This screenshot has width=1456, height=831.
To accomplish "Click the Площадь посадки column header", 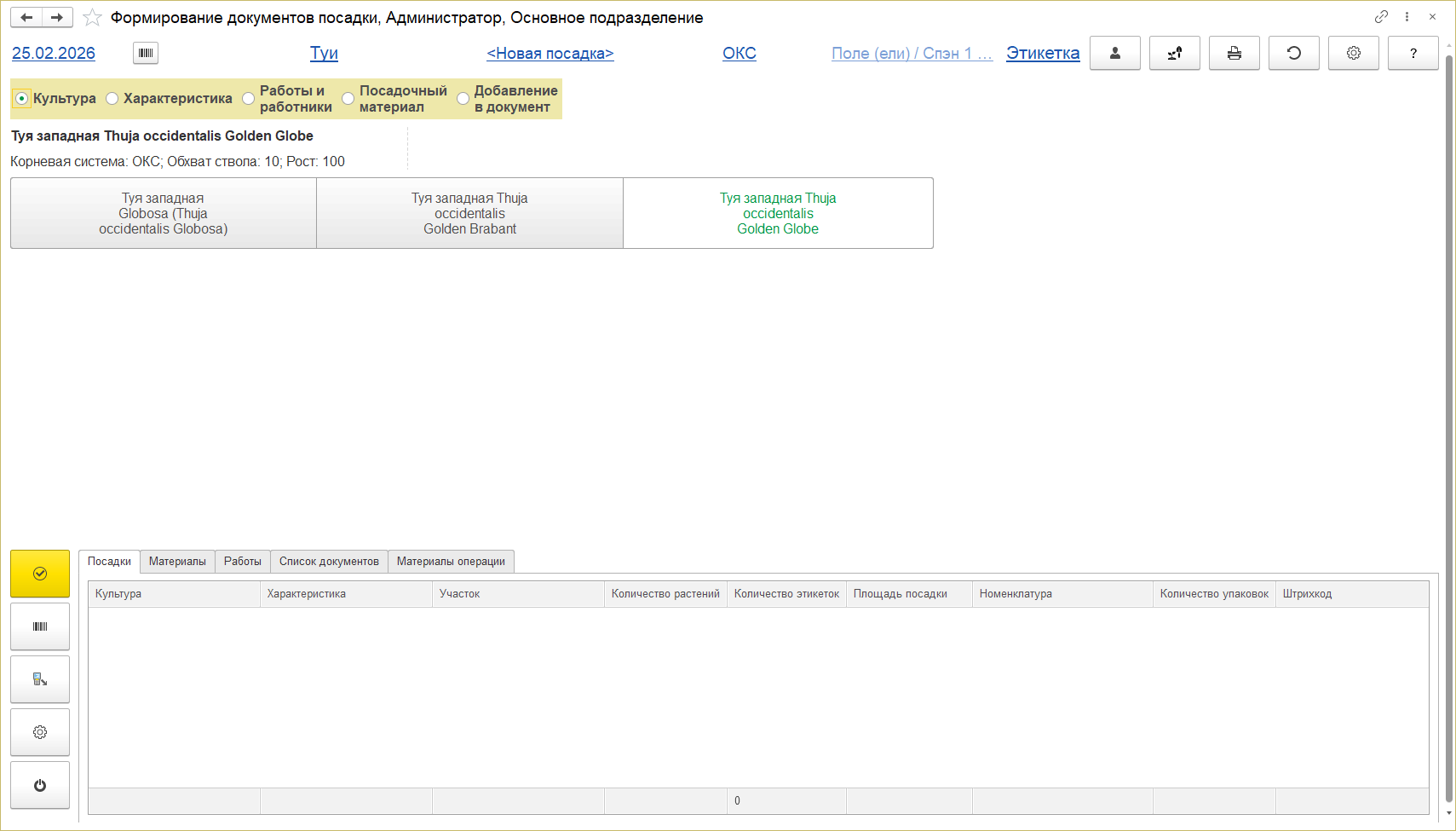I will pos(909,594).
